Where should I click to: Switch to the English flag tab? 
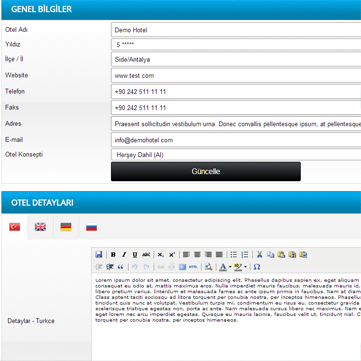[x=40, y=227]
